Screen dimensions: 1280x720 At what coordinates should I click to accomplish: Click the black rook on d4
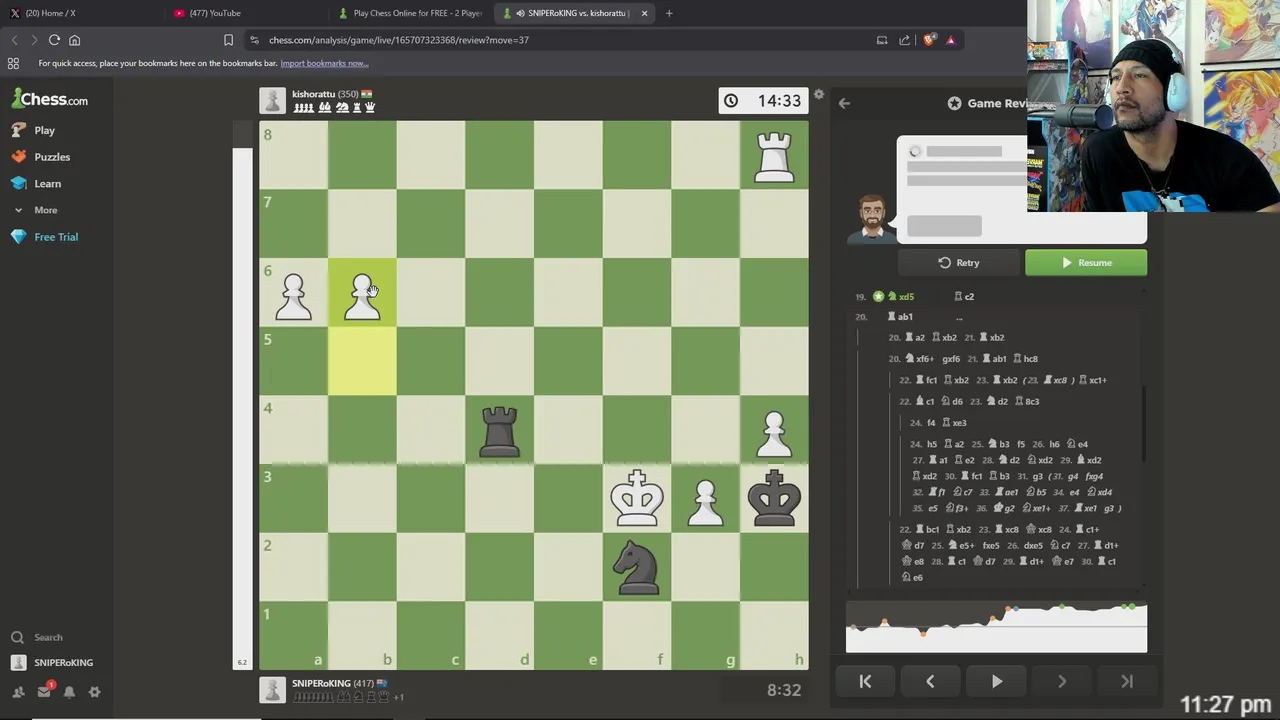coord(499,430)
